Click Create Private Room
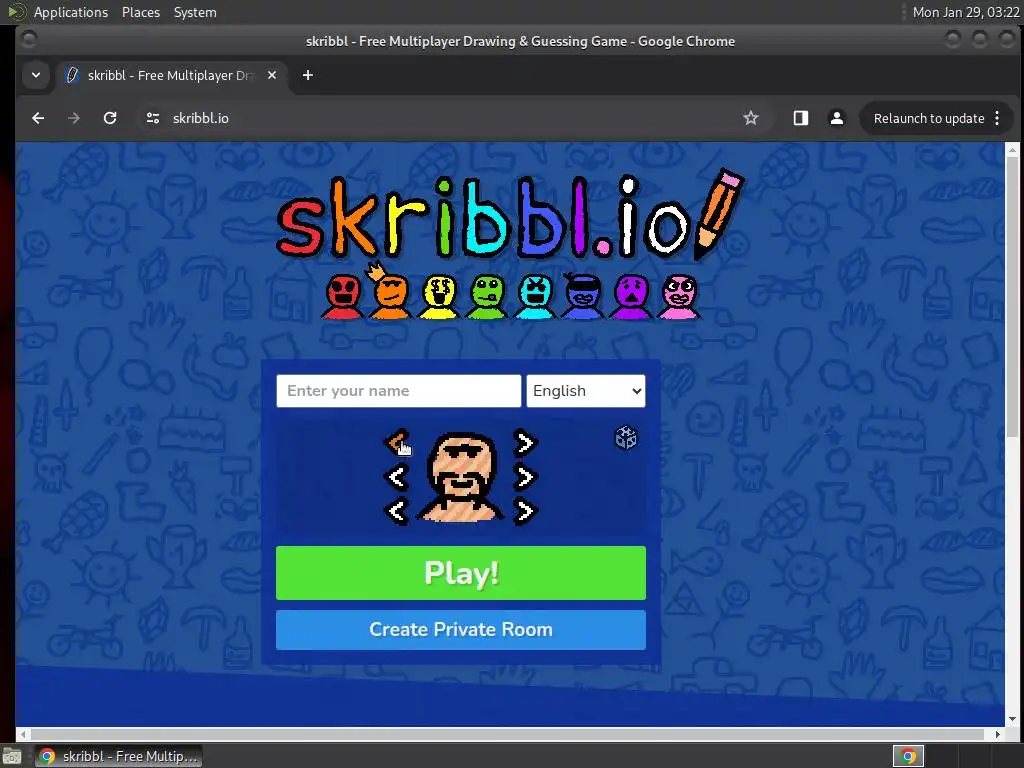Viewport: 1024px width, 768px height. tap(460, 630)
